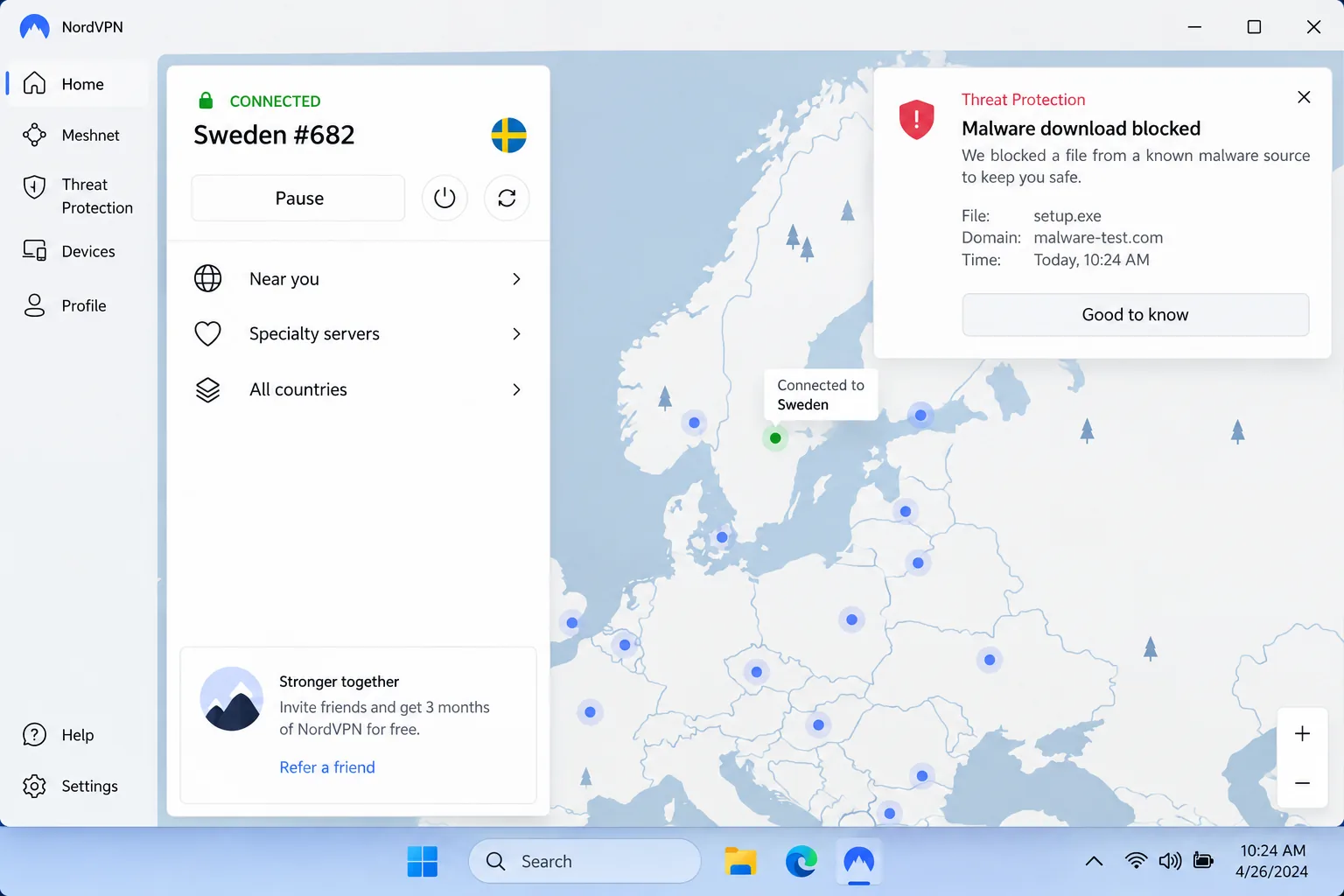Zoom in the map with plus button
The image size is (1344, 896).
pyautogui.click(x=1302, y=733)
